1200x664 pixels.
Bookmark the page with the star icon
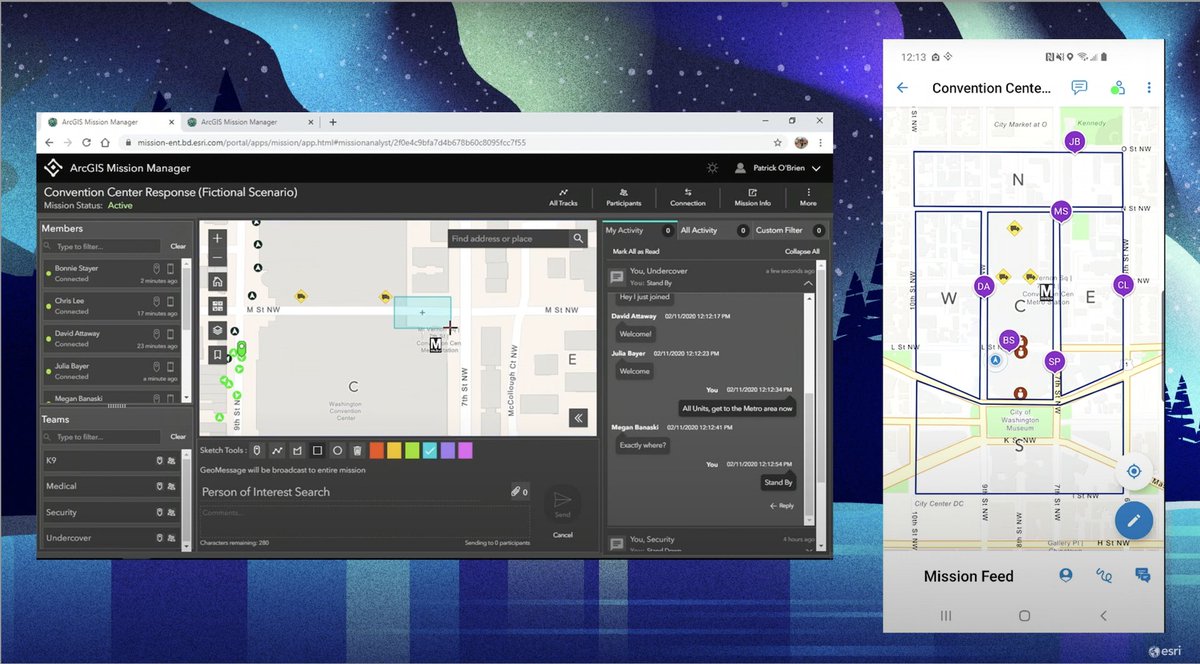point(778,143)
